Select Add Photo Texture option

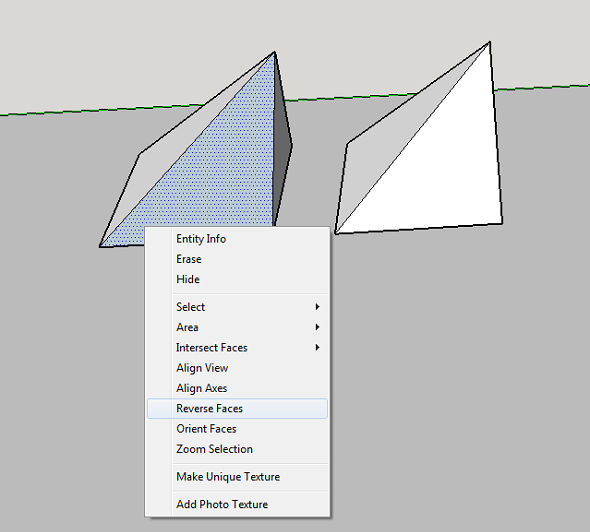tap(237, 505)
